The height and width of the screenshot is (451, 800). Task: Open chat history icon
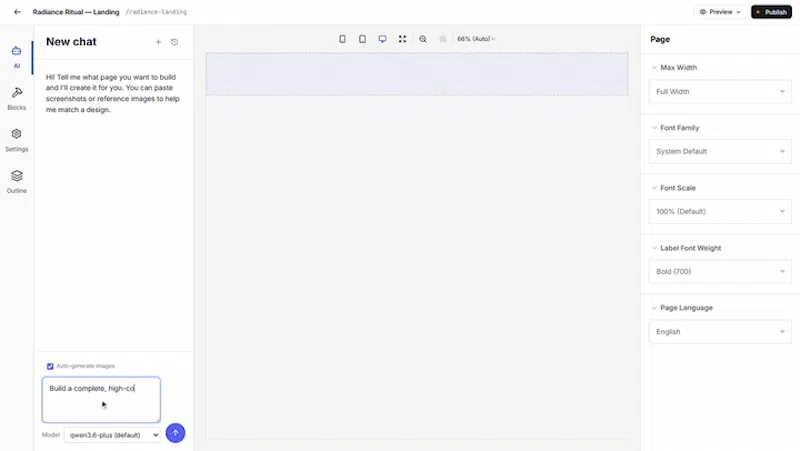[x=174, y=42]
